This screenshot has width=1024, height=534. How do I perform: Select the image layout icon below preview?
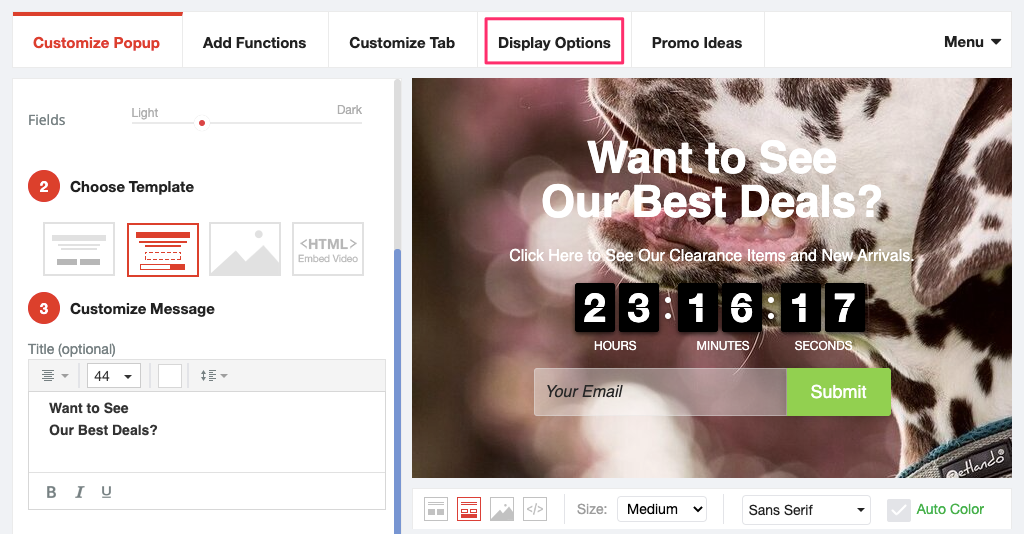(x=502, y=509)
